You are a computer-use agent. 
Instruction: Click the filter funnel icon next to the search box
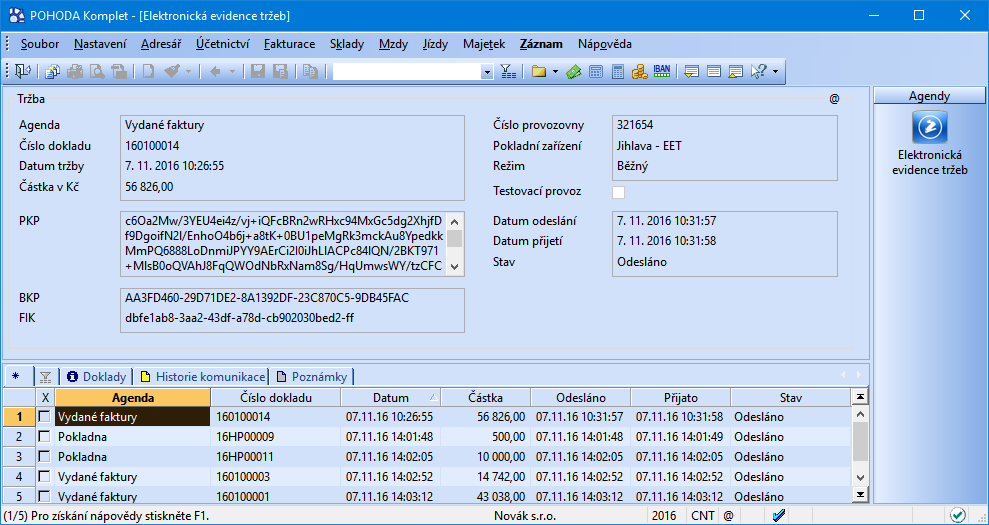tap(508, 72)
